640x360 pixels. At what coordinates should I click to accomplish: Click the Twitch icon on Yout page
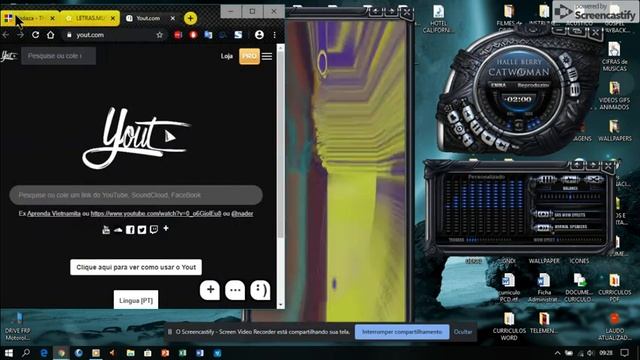(154, 229)
